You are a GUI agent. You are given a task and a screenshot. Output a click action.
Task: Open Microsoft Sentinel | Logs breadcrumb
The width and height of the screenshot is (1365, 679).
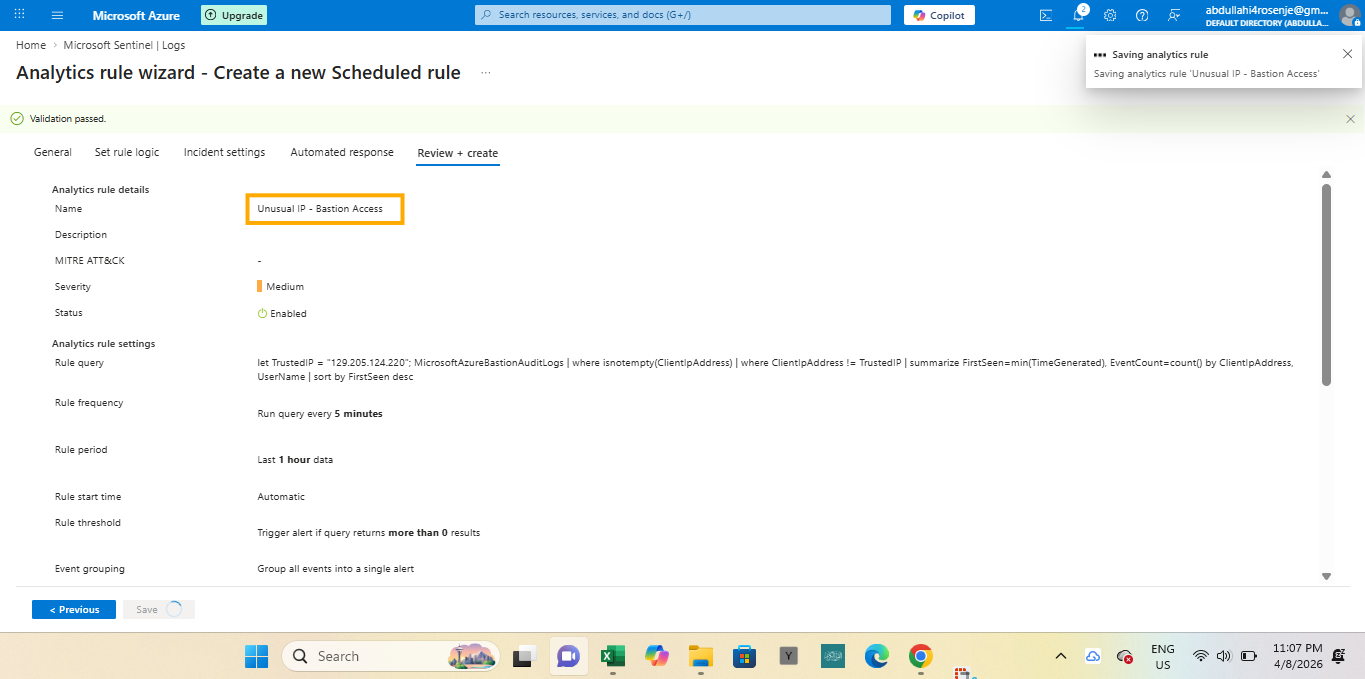124,45
